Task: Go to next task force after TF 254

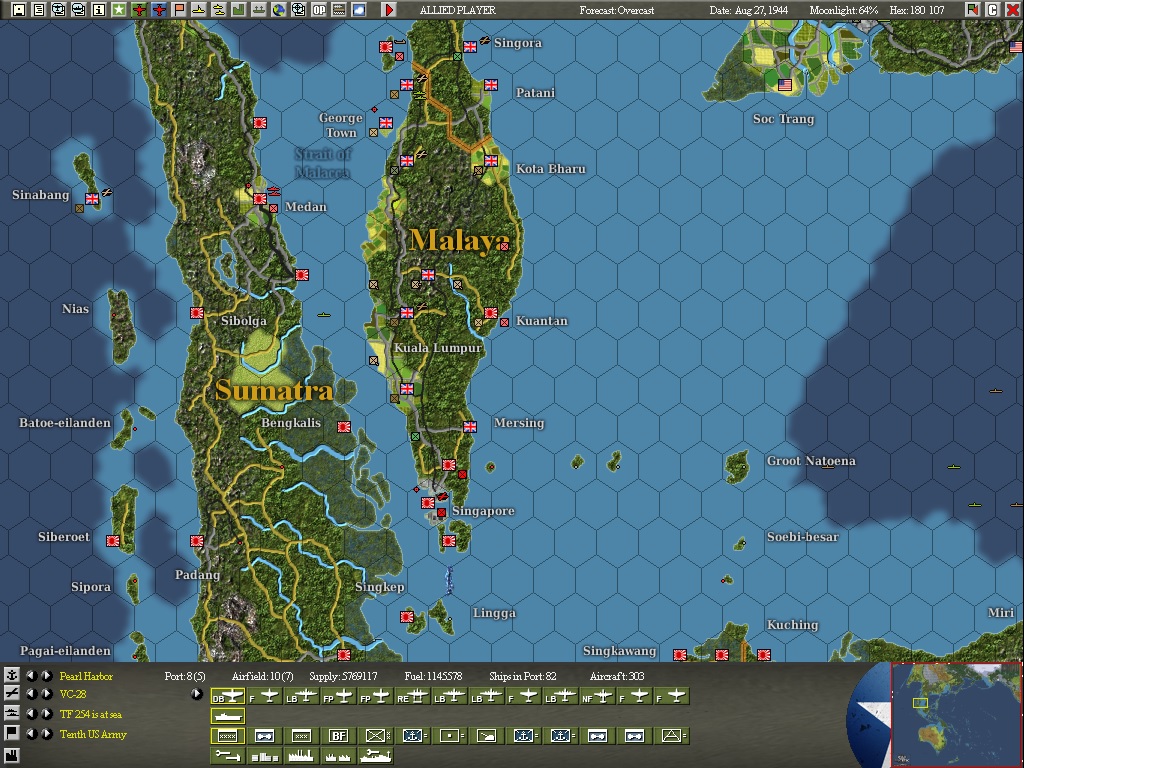Action: (x=46, y=714)
